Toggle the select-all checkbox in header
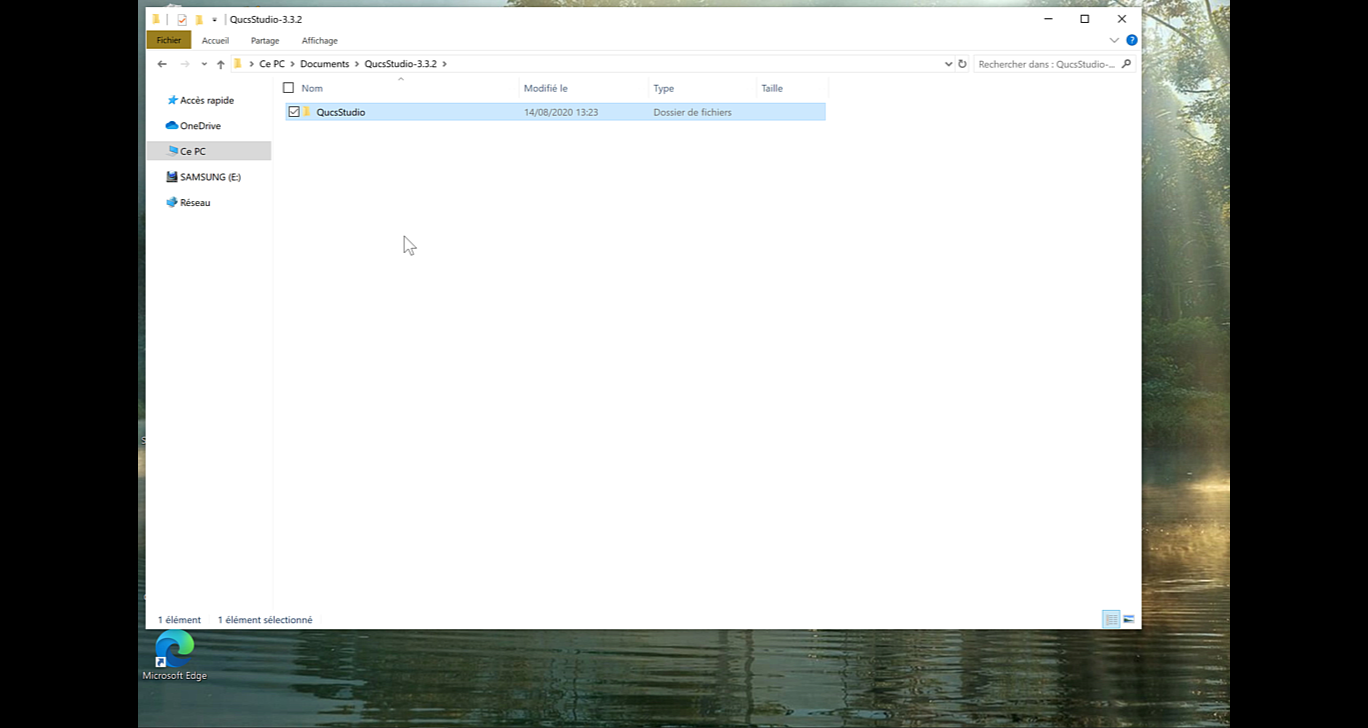 pyautogui.click(x=288, y=88)
